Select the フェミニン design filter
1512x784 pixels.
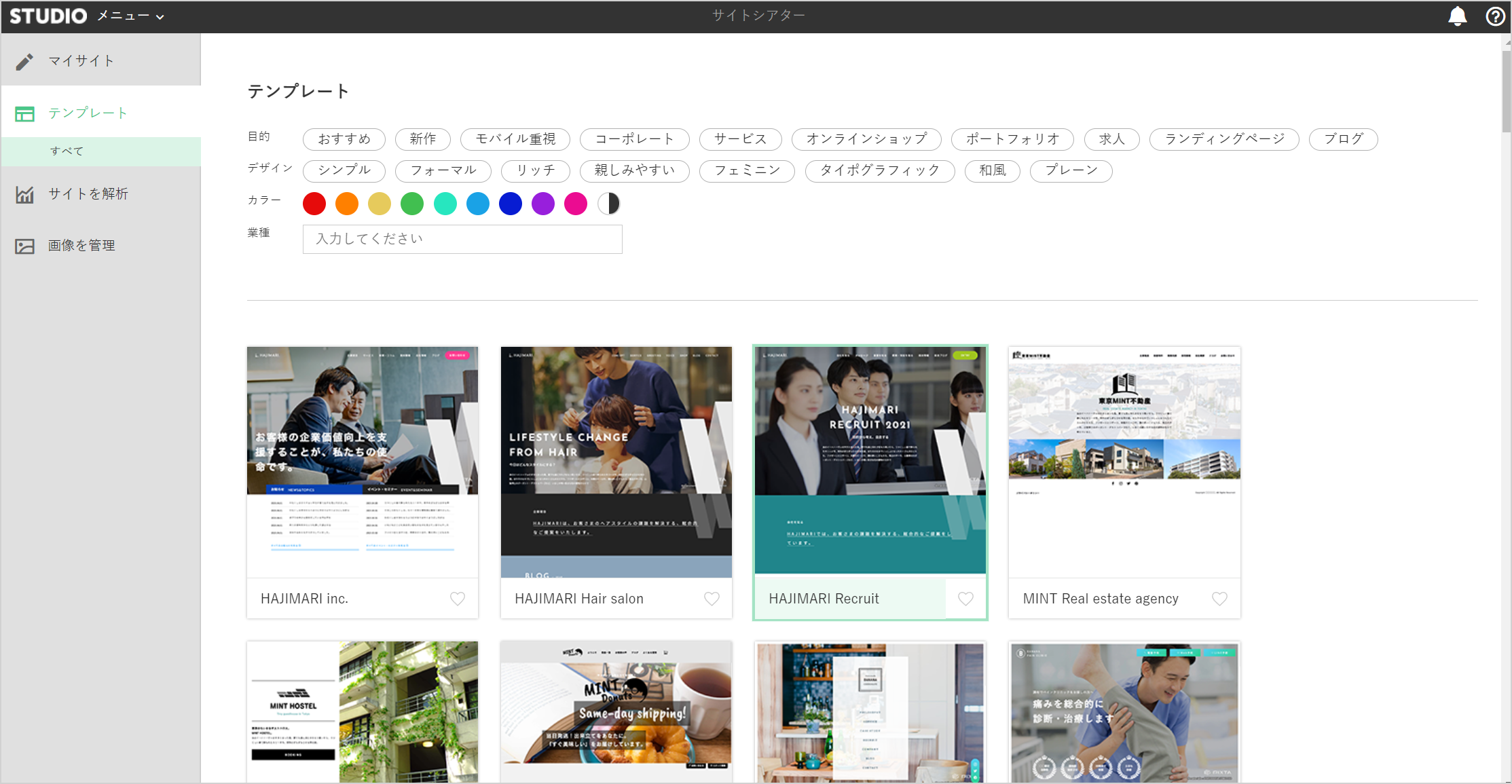click(747, 170)
